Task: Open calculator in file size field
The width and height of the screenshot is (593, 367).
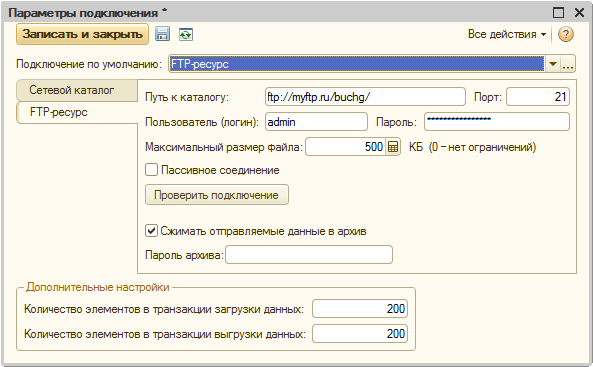Action: pos(393,147)
